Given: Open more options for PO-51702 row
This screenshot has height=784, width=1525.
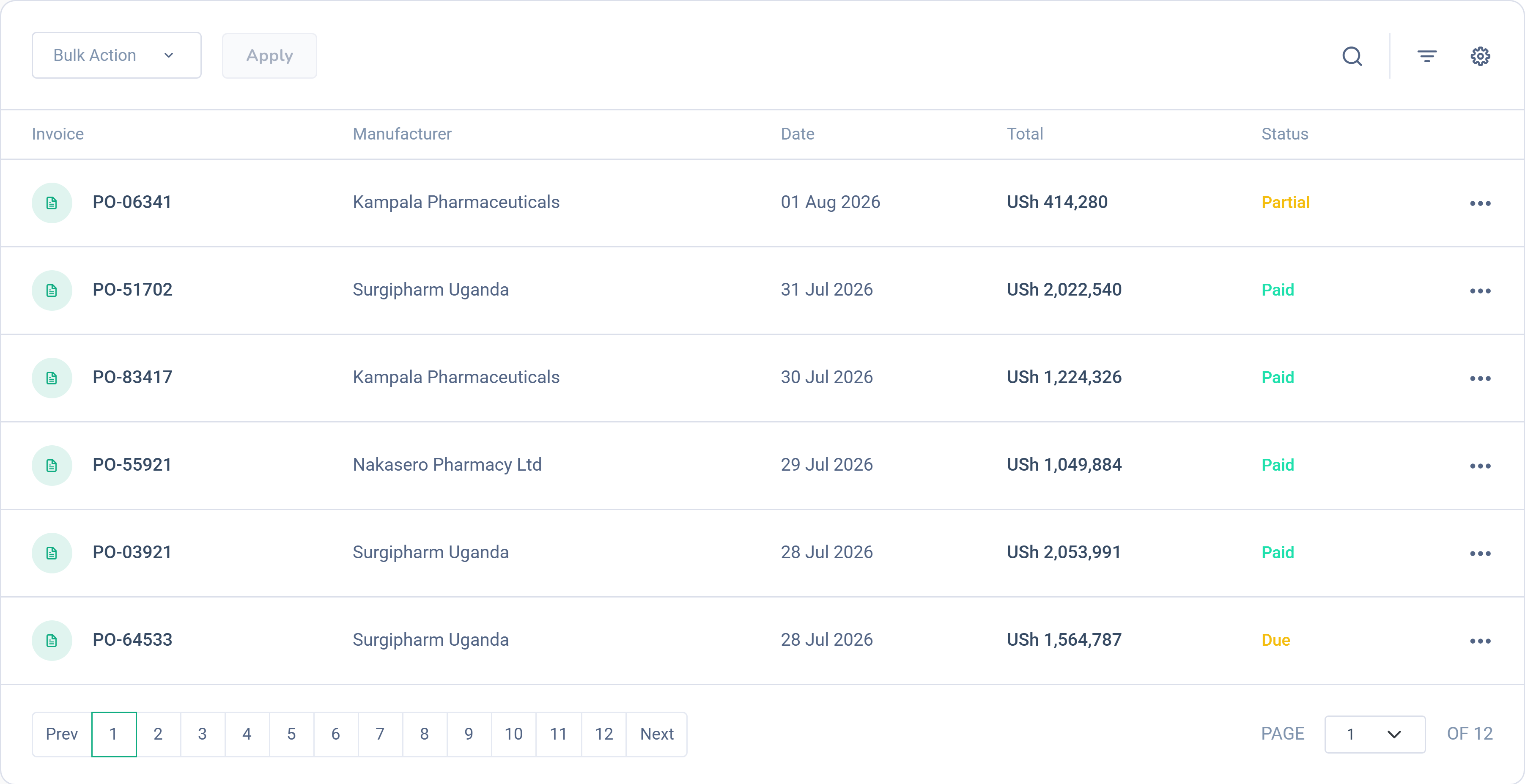Looking at the screenshot, I should tap(1480, 291).
